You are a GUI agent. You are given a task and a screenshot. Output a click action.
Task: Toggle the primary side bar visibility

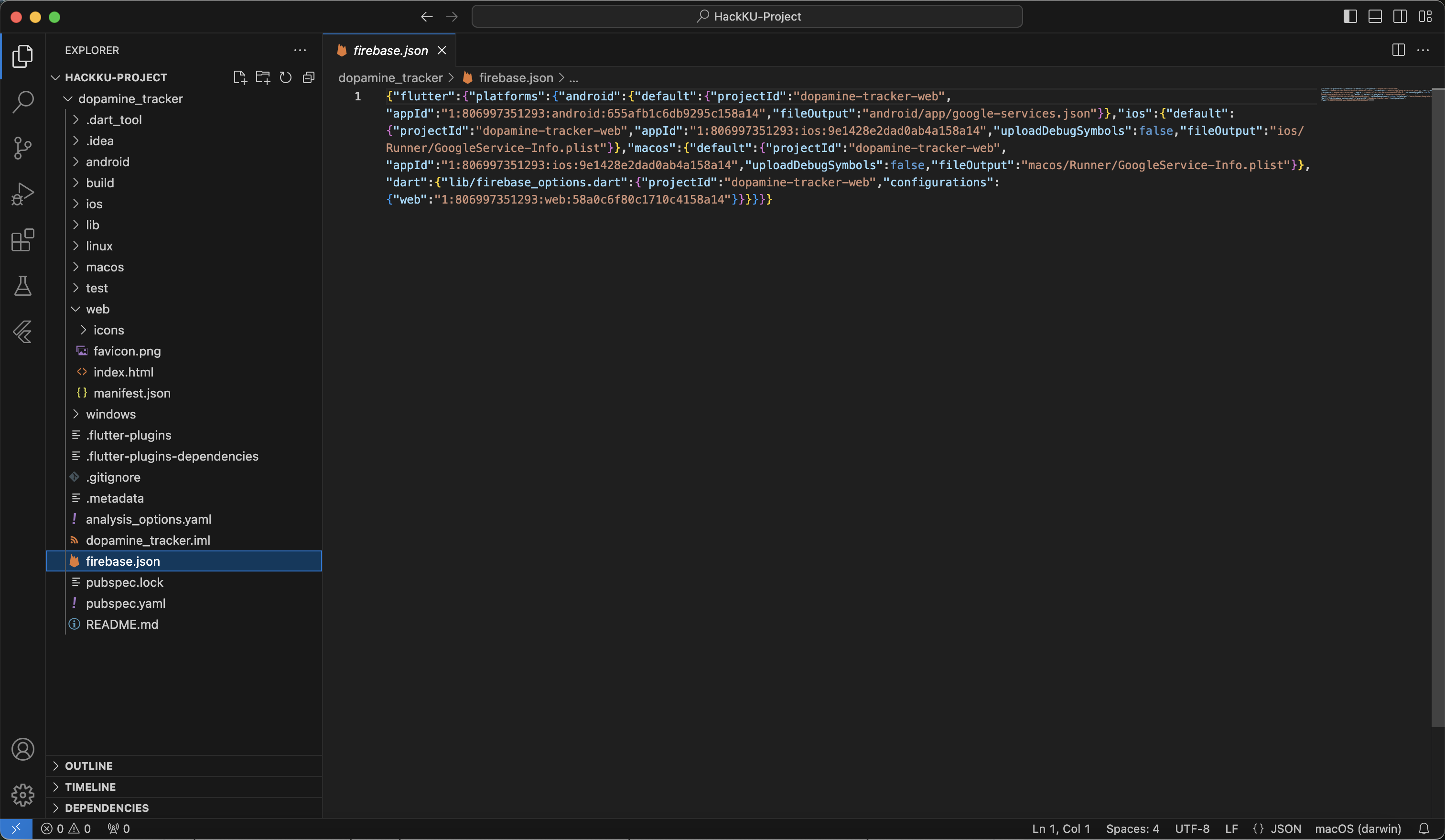[1350, 17]
